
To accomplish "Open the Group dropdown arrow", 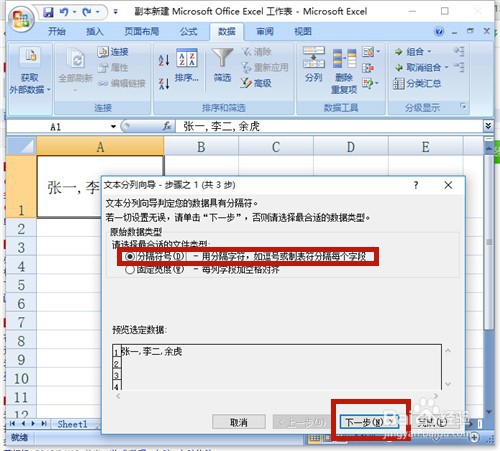I will [x=429, y=52].
